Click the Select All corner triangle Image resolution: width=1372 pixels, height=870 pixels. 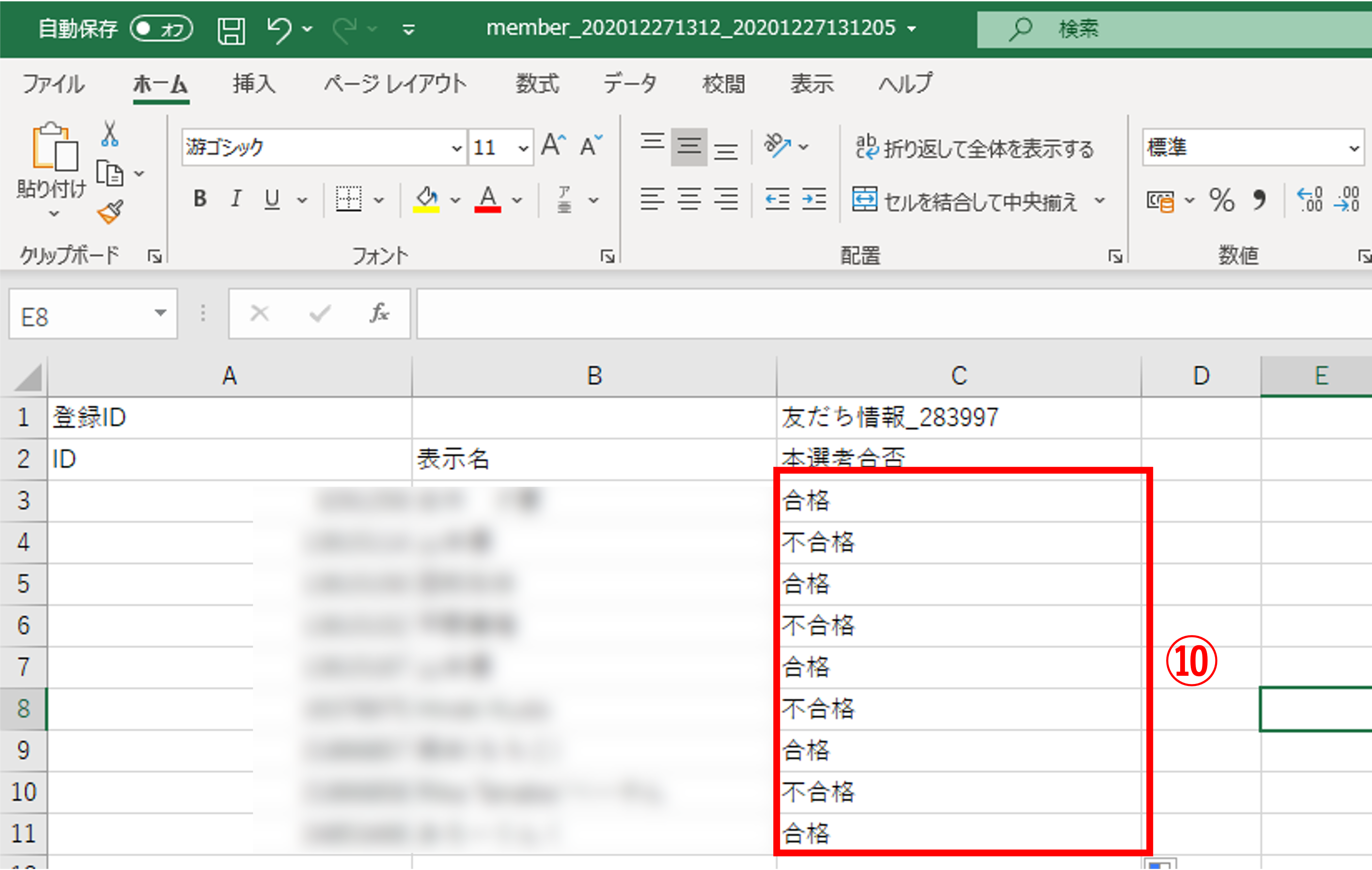(x=28, y=377)
